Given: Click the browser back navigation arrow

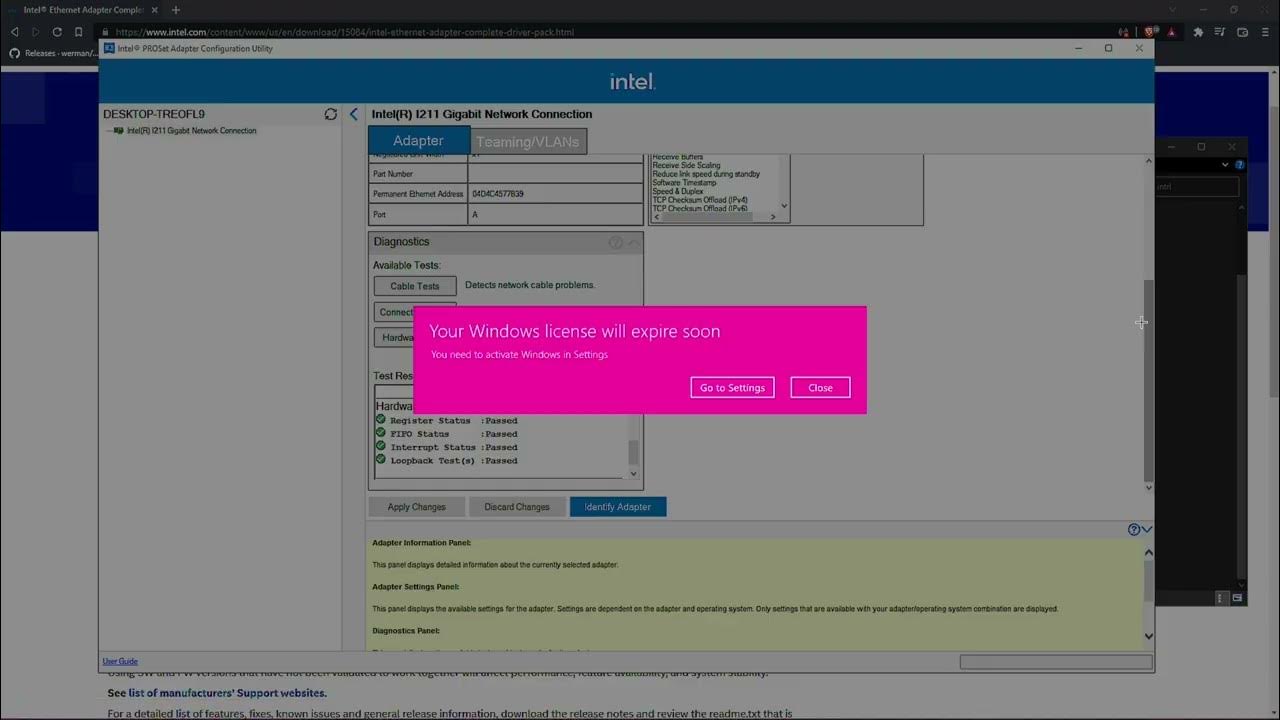Looking at the screenshot, I should pyautogui.click(x=15, y=32).
